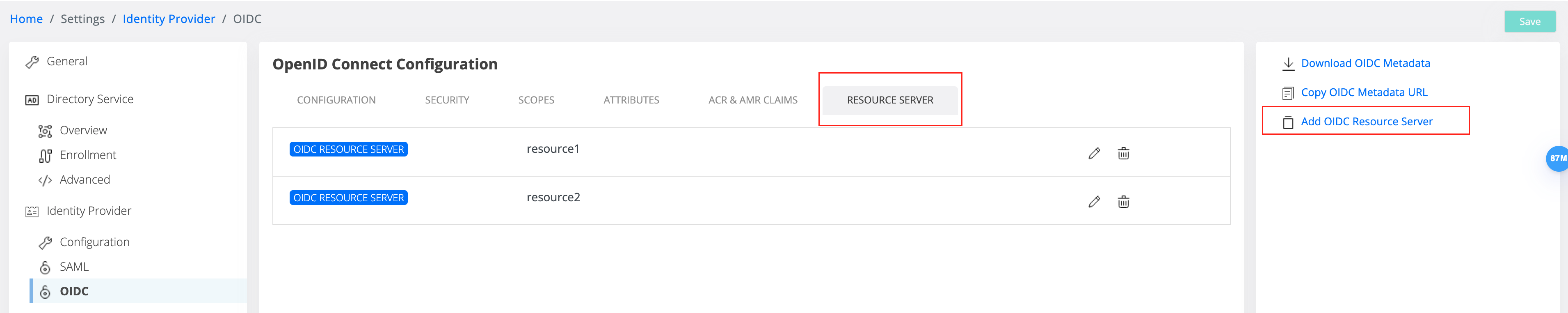
Task: Go to the Attributes tab
Action: pyautogui.click(x=631, y=101)
